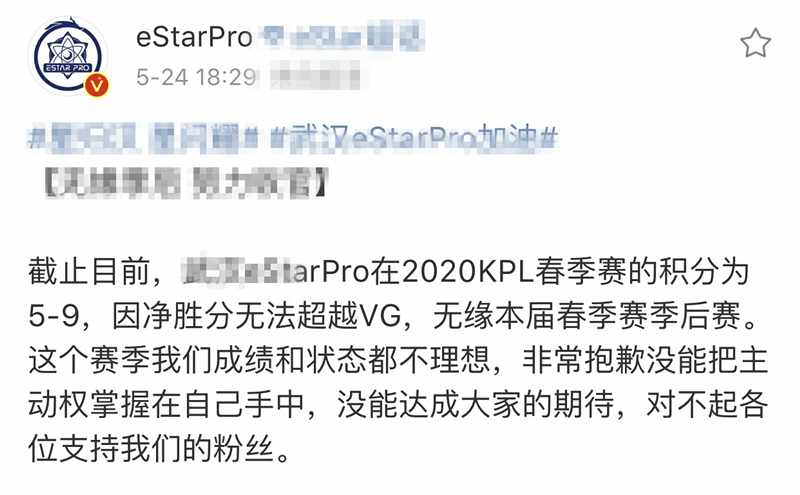Tap the star favorite icon
Image resolution: width=800 pixels, height=495 pixels.
755,43
